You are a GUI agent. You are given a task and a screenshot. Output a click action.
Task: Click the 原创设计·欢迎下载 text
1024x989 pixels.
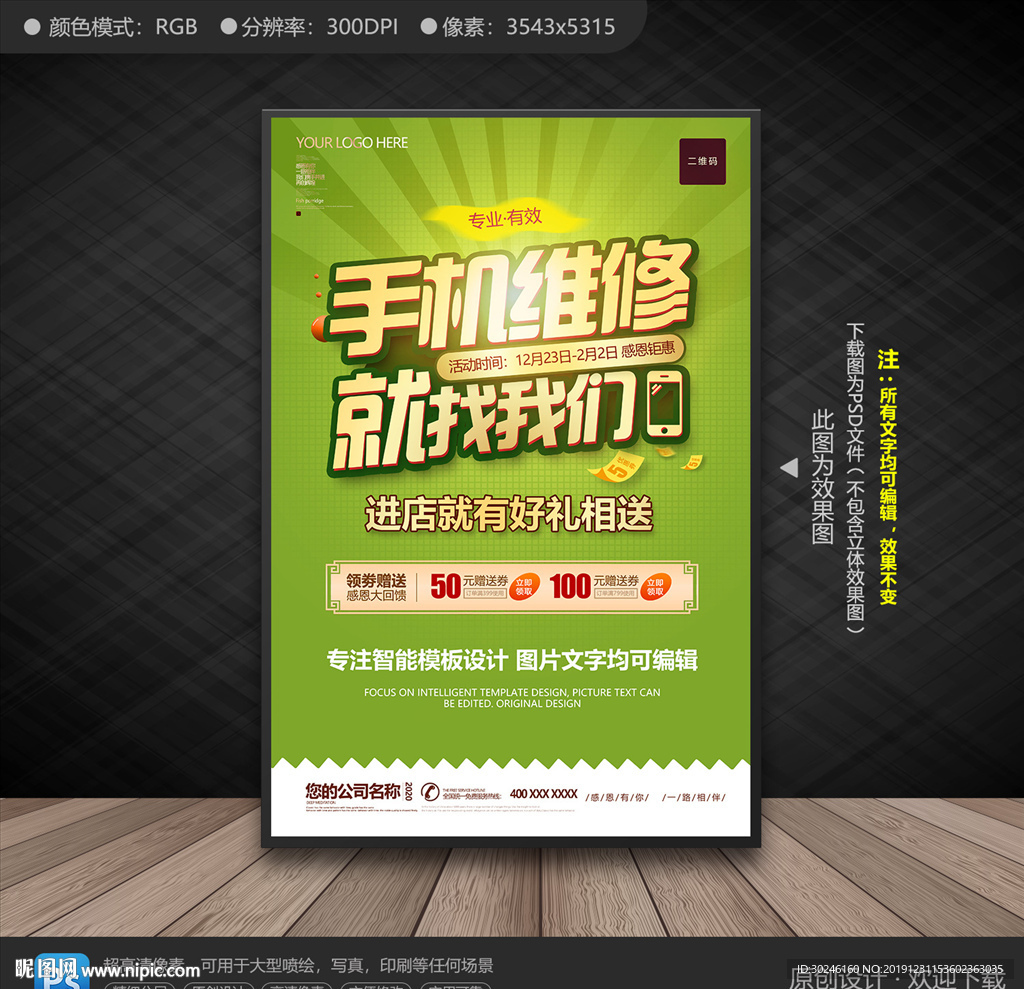[897, 978]
